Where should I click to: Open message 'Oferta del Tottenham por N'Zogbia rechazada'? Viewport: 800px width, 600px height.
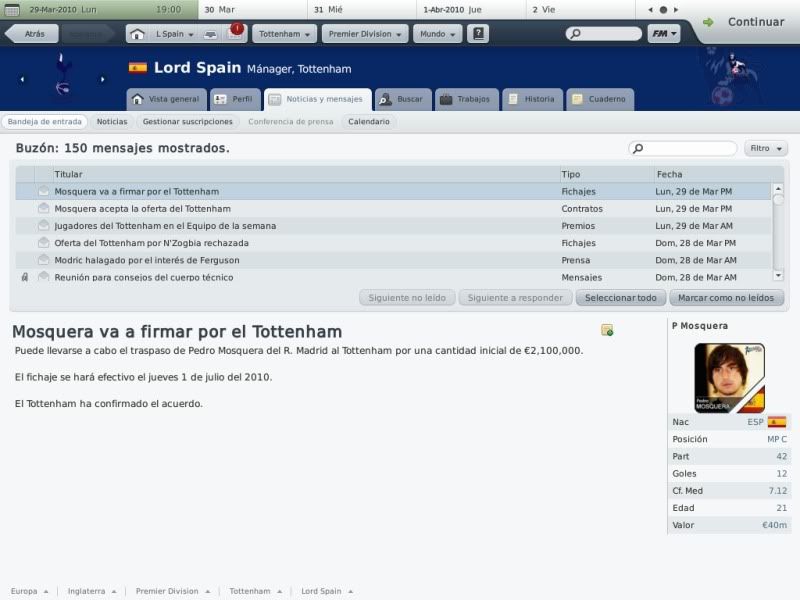pyautogui.click(x=393, y=243)
